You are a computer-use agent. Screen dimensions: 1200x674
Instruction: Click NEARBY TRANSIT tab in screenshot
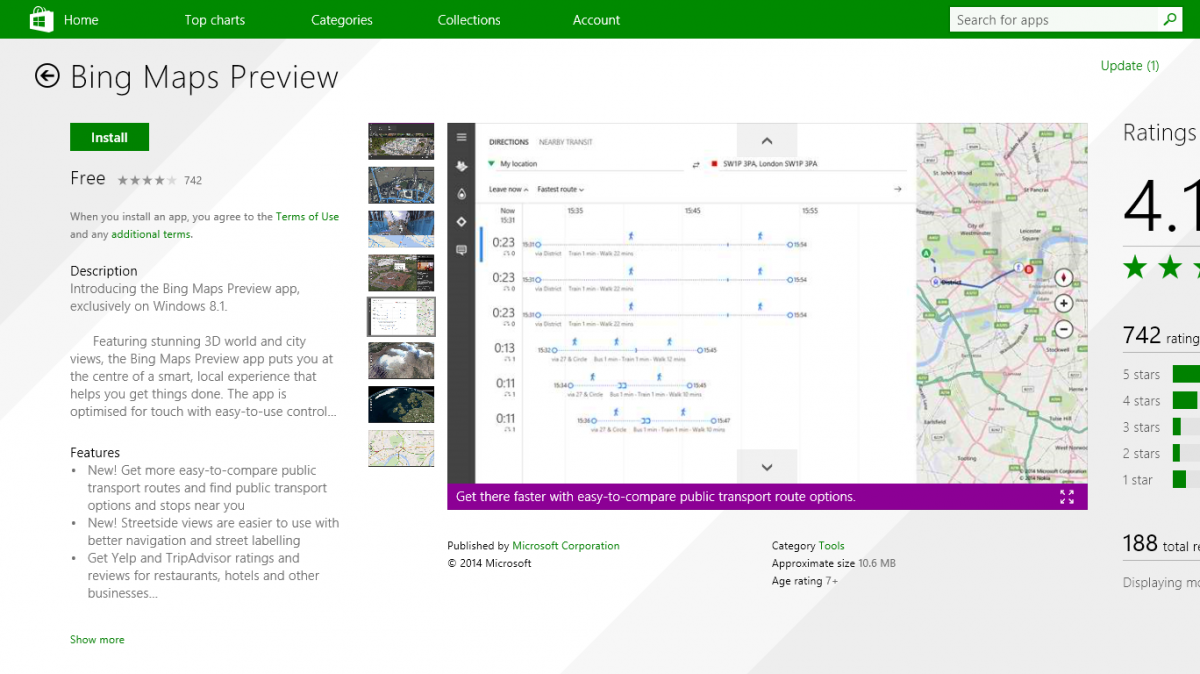[x=566, y=142]
